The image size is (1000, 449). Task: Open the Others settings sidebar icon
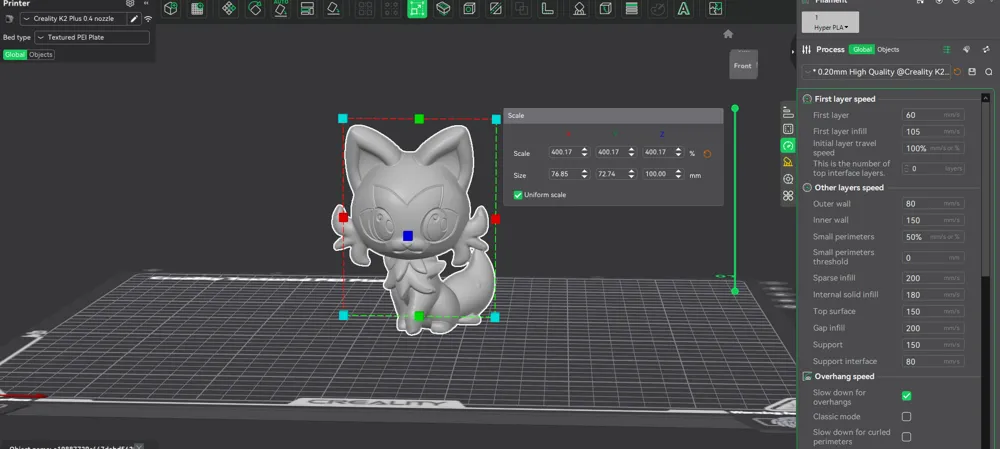(x=788, y=196)
